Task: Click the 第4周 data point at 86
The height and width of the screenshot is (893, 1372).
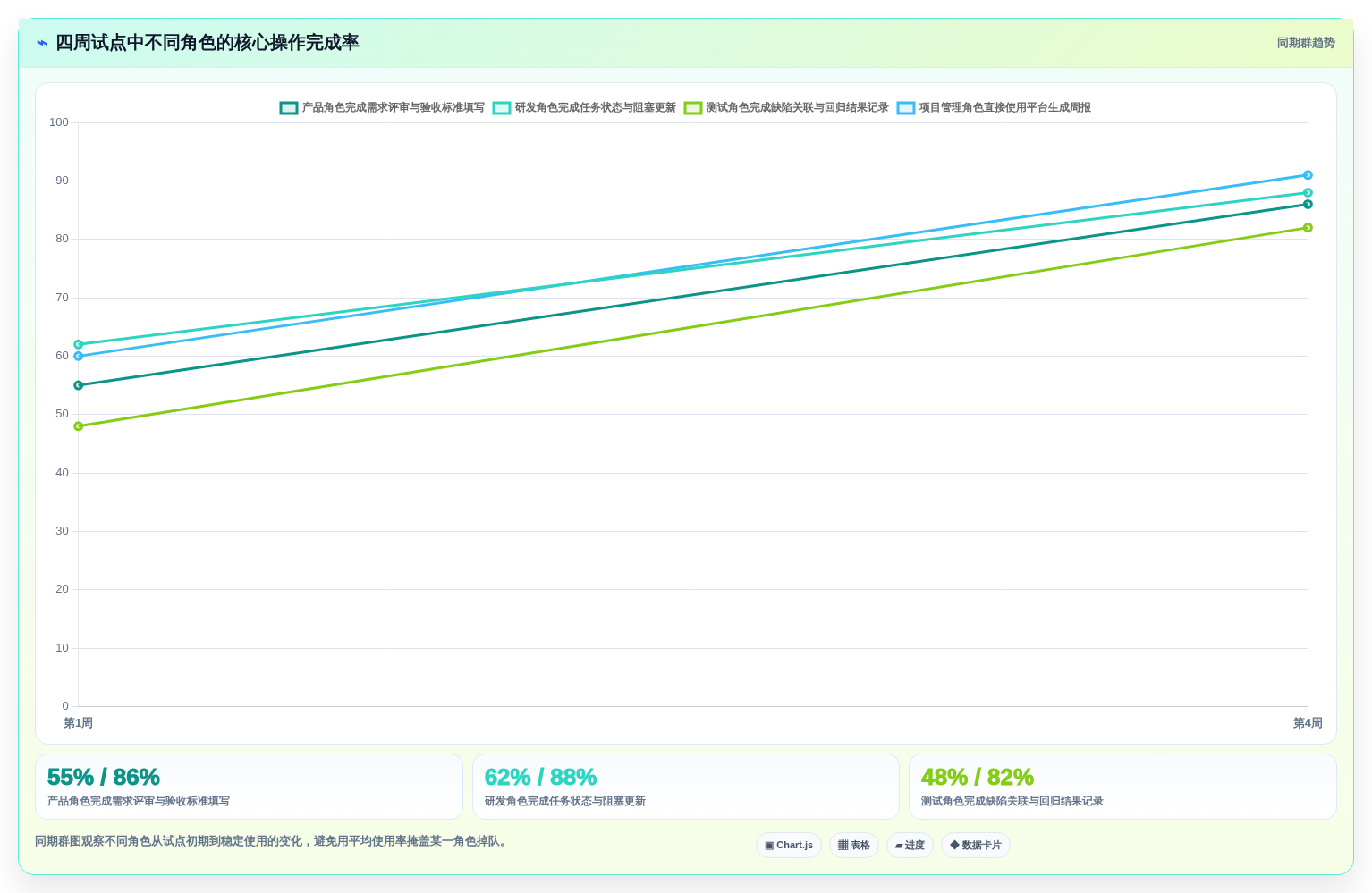Action: coord(1308,205)
